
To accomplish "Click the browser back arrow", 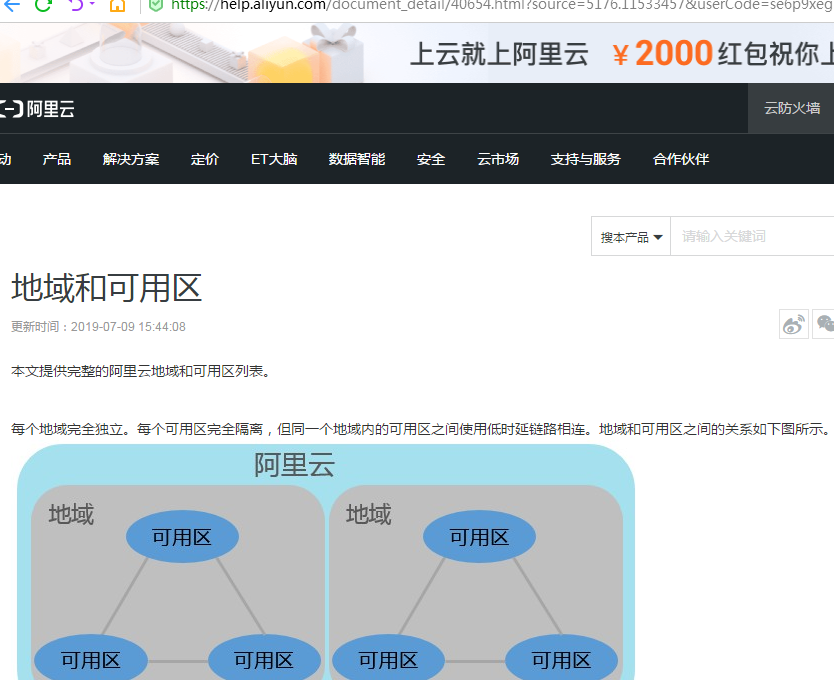I will pyautogui.click(x=11, y=5).
